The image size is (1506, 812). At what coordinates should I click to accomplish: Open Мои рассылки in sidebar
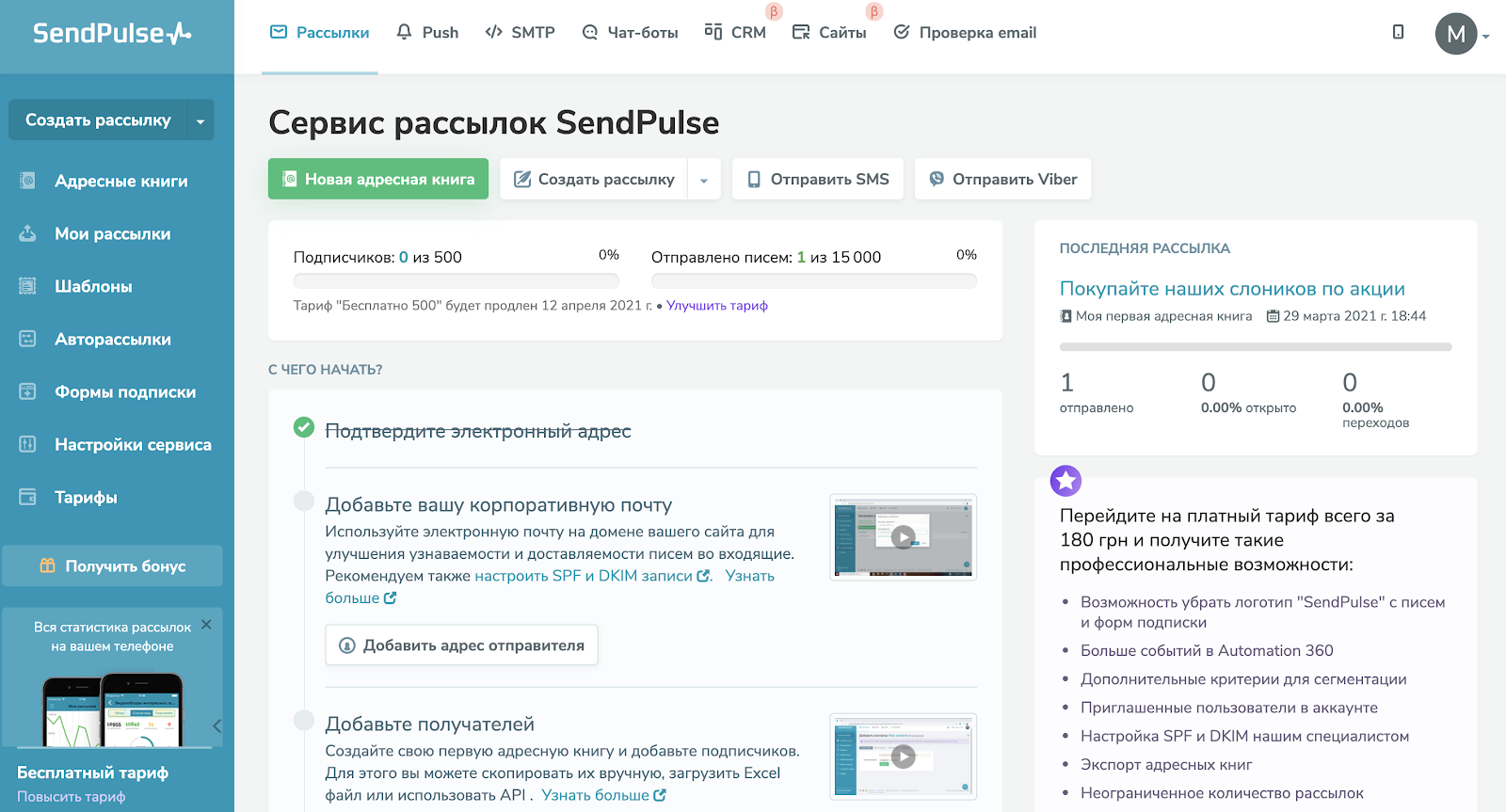click(112, 233)
